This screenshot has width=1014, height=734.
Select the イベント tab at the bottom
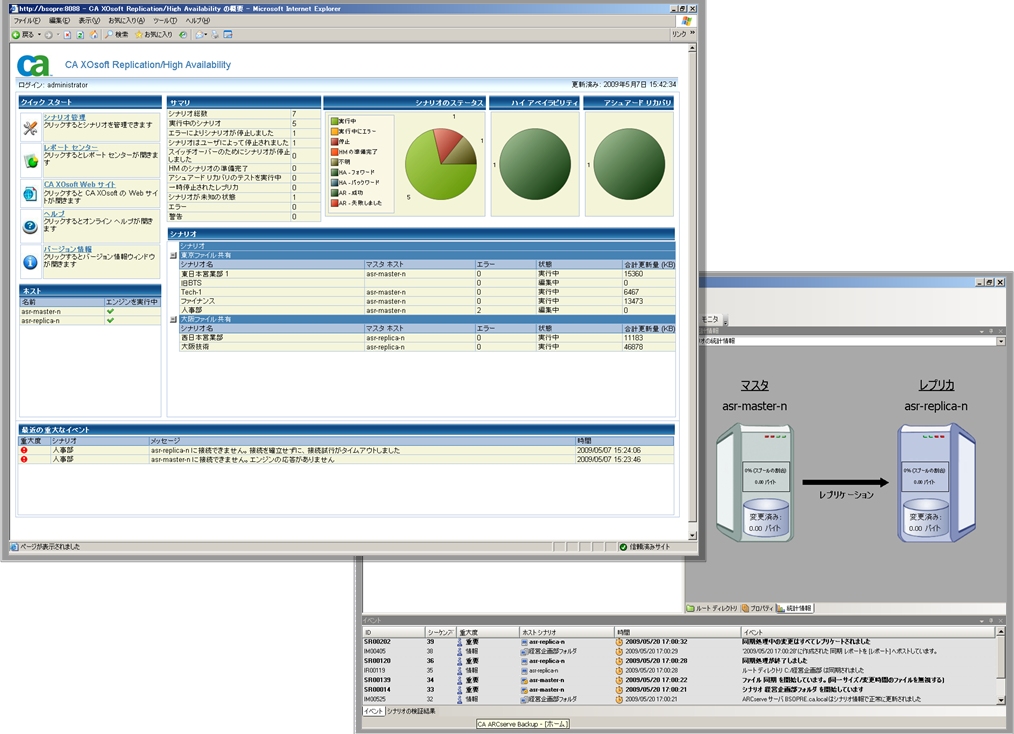pyautogui.click(x=374, y=711)
